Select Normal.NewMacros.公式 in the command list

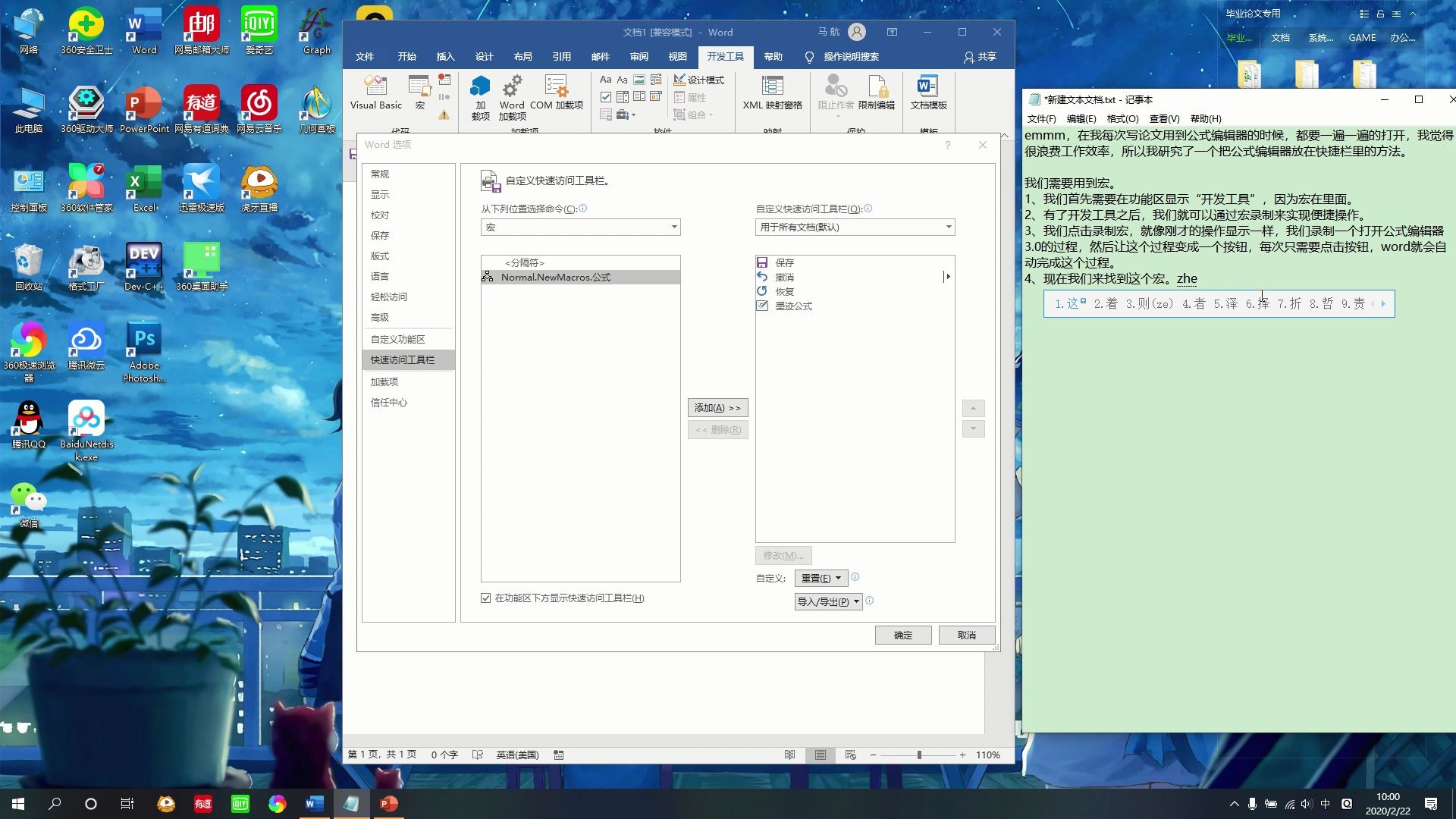pyautogui.click(x=556, y=278)
